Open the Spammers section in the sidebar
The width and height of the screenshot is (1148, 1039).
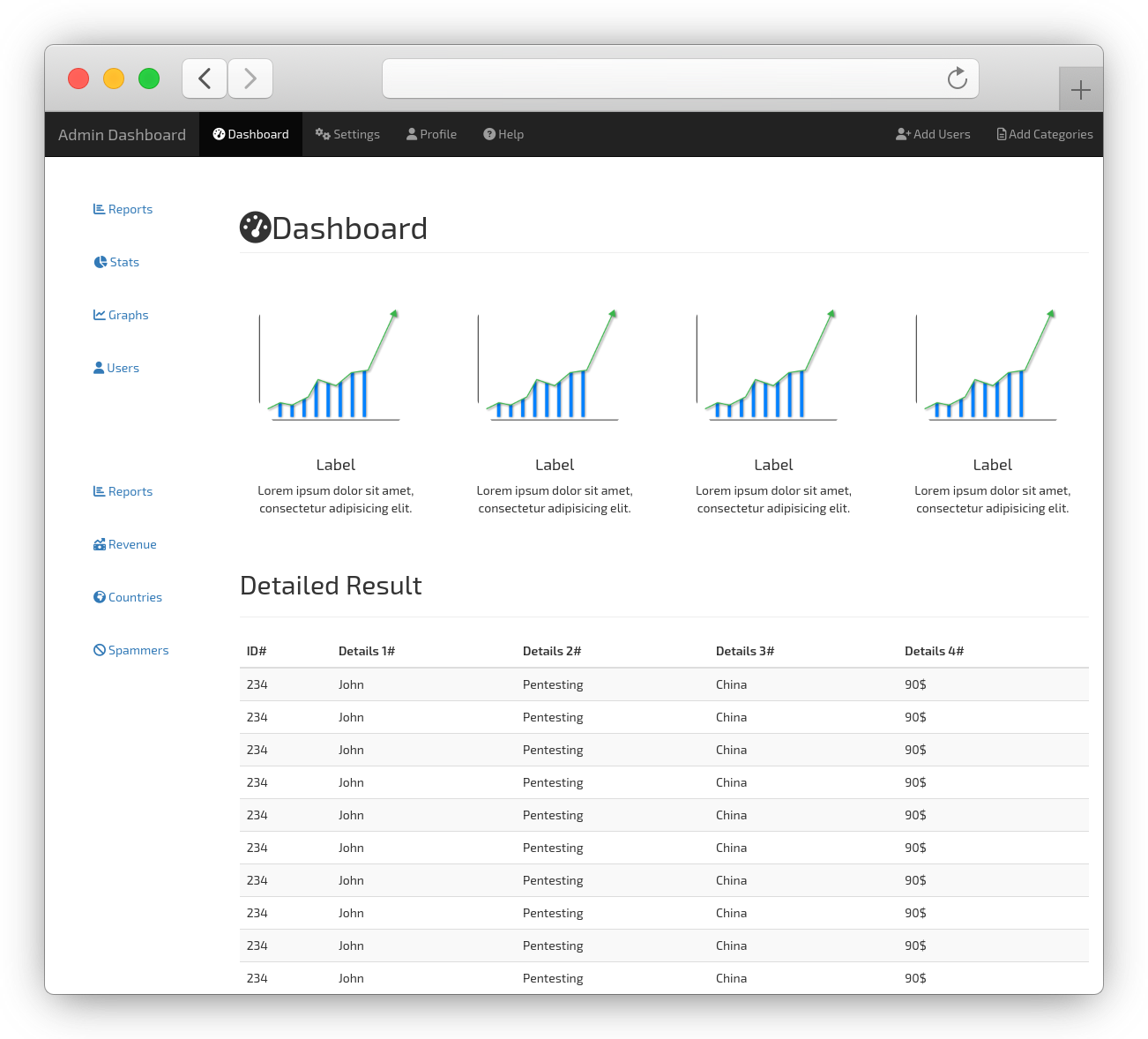pyautogui.click(x=138, y=649)
